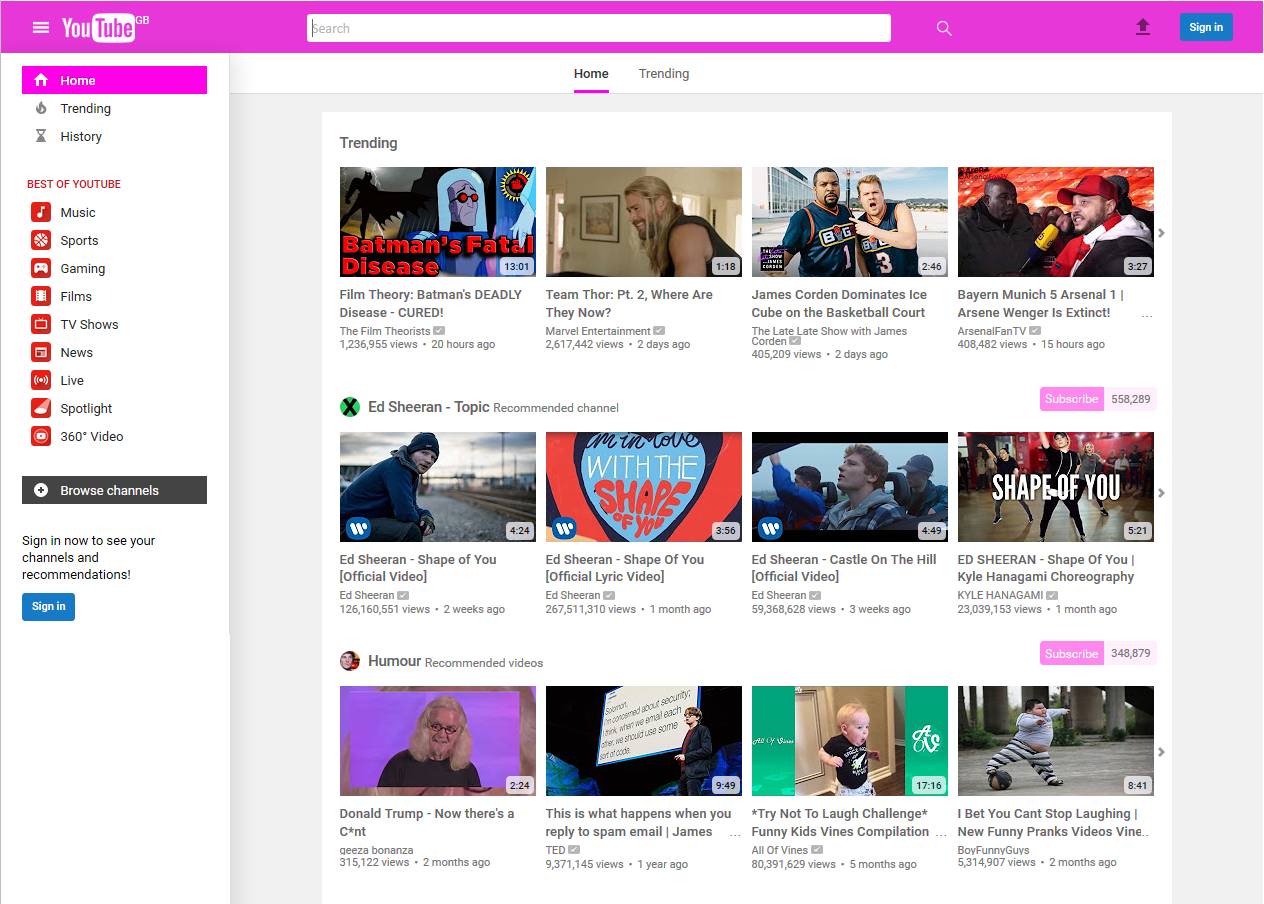
Task: Open Bayern Munich 5 Arsenal 1 thumbnail
Action: pyautogui.click(x=1056, y=222)
